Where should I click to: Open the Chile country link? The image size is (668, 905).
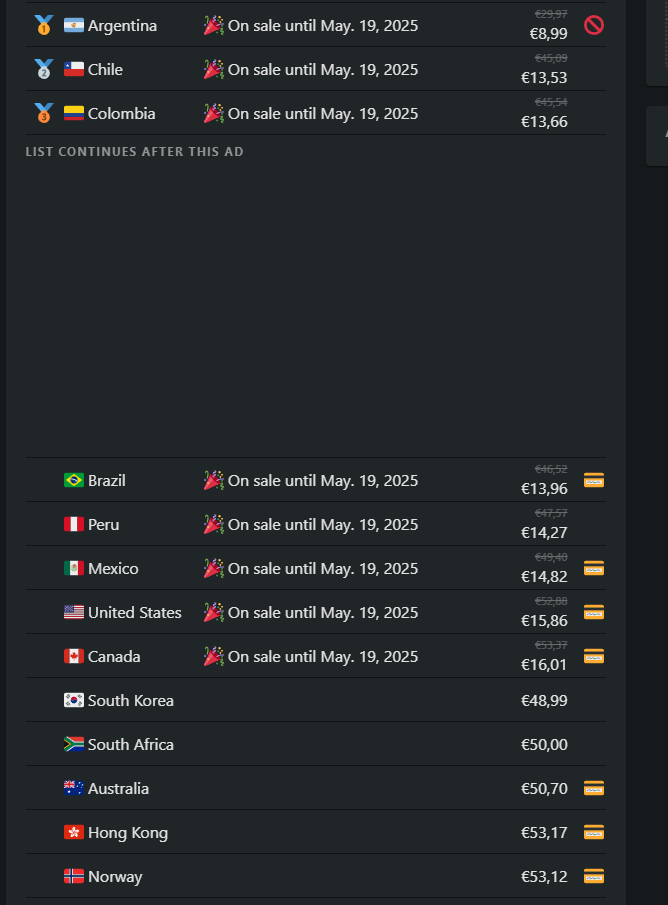point(105,69)
